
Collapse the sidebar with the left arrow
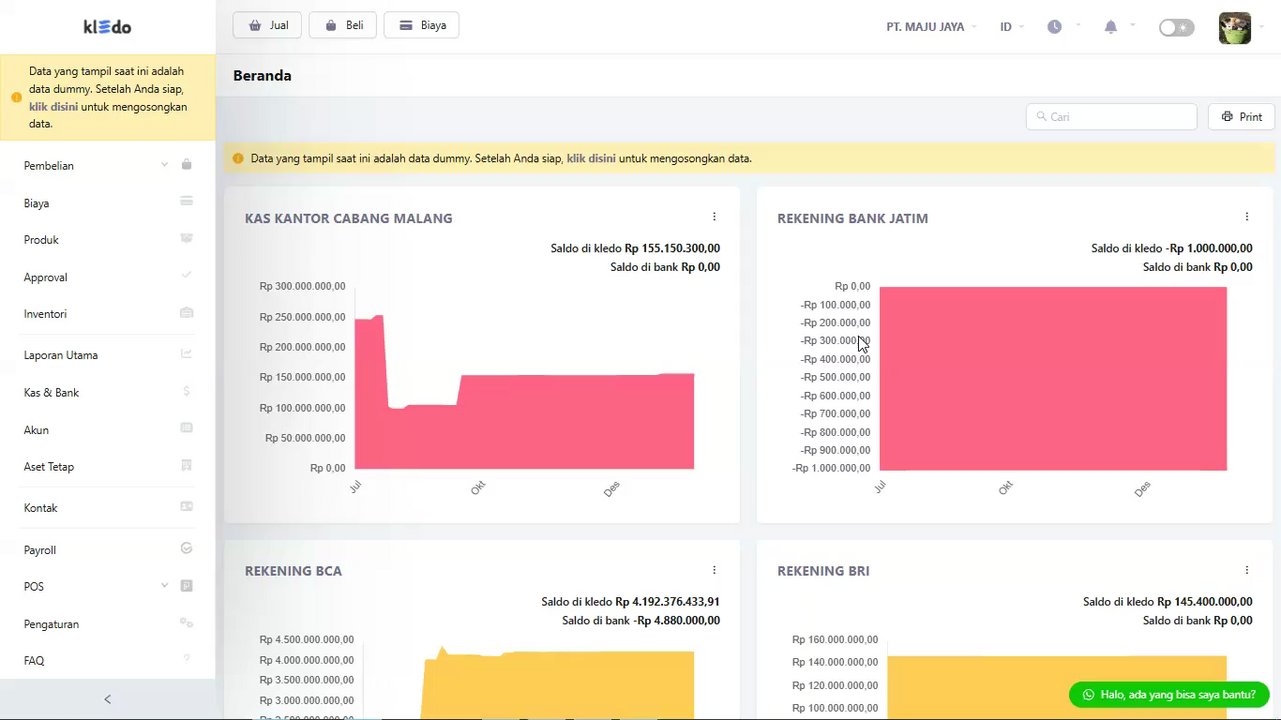click(108, 699)
